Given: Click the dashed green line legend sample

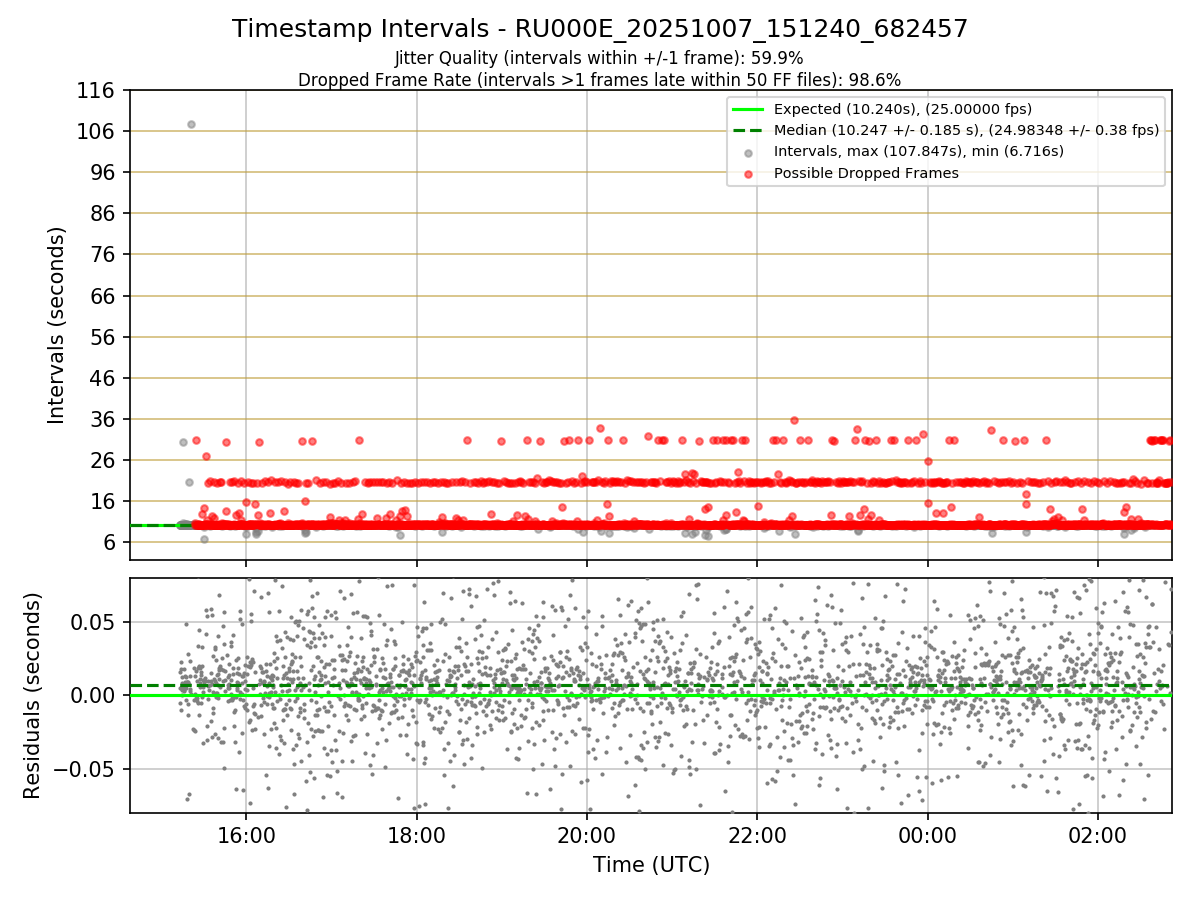Looking at the screenshot, I should pos(748,130).
